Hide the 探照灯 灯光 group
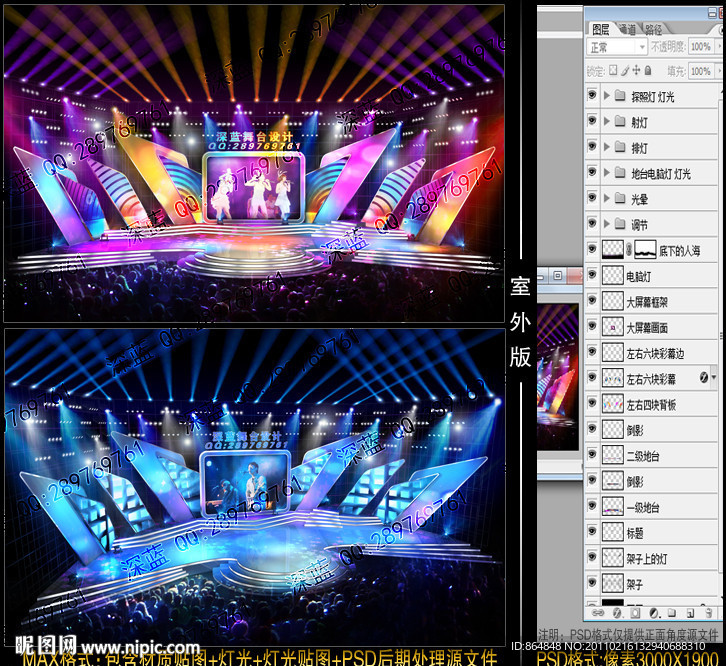The height and width of the screenshot is (666, 726). (593, 96)
